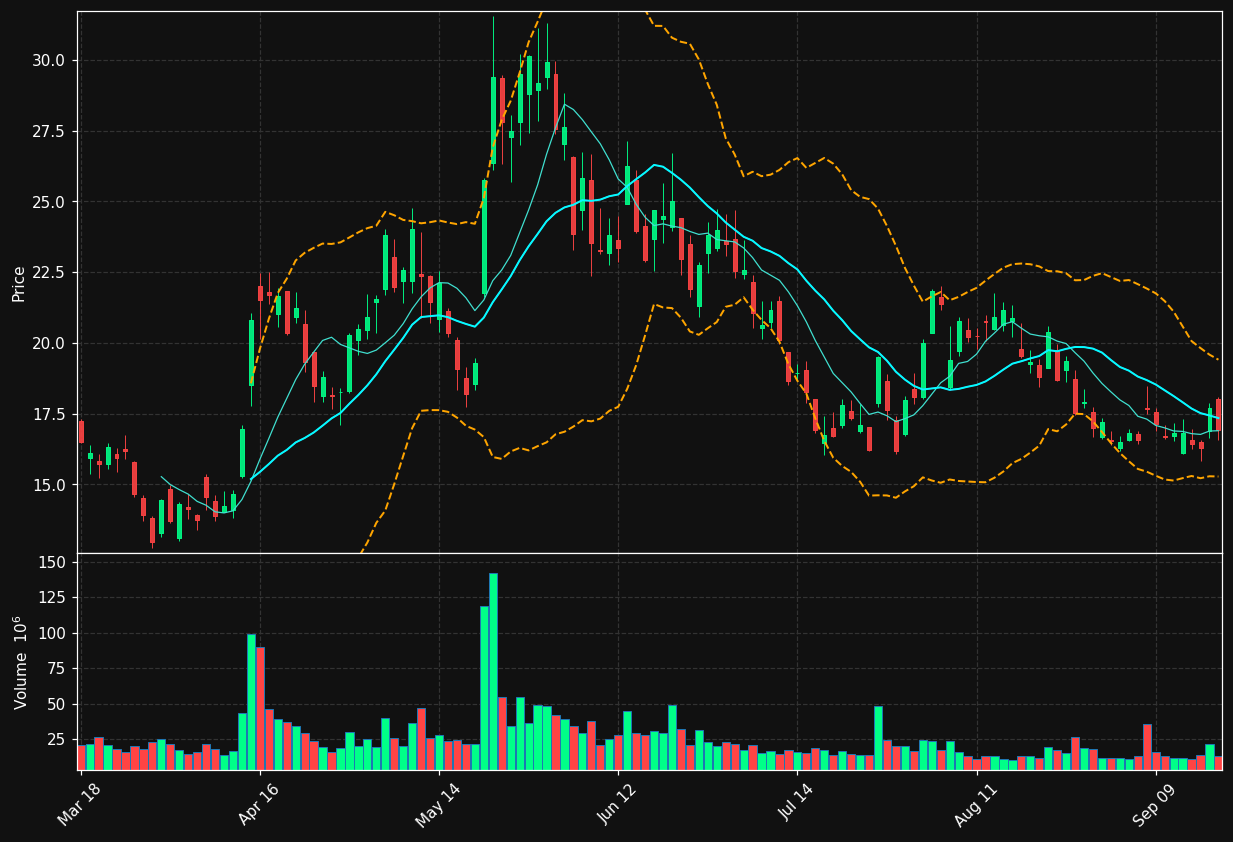This screenshot has height=842, width=1233.
Task: Click the 25.0 price axis value
Action: [49, 202]
